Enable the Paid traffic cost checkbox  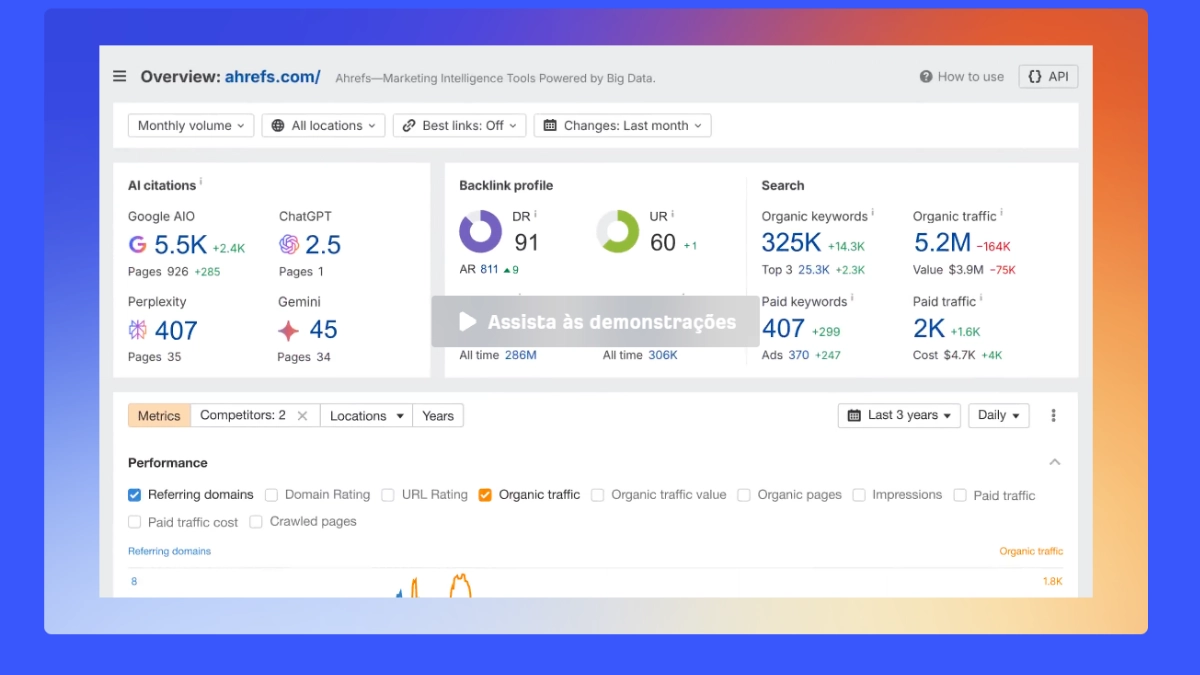point(135,522)
